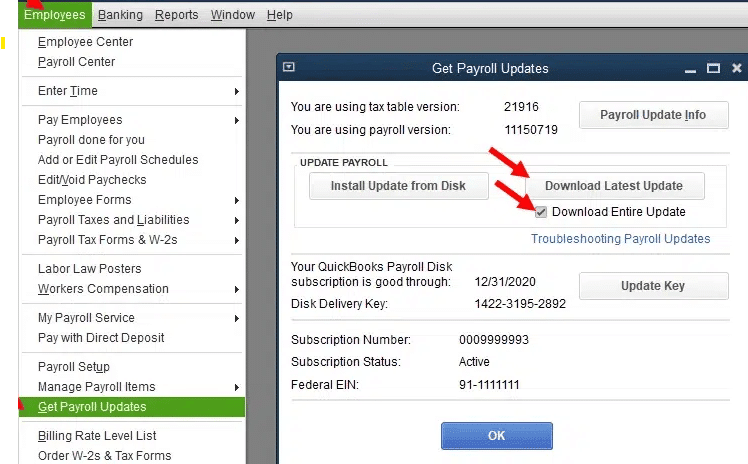Maximize the Get Payroll Updates window
This screenshot has height=464, width=748.
coord(713,68)
